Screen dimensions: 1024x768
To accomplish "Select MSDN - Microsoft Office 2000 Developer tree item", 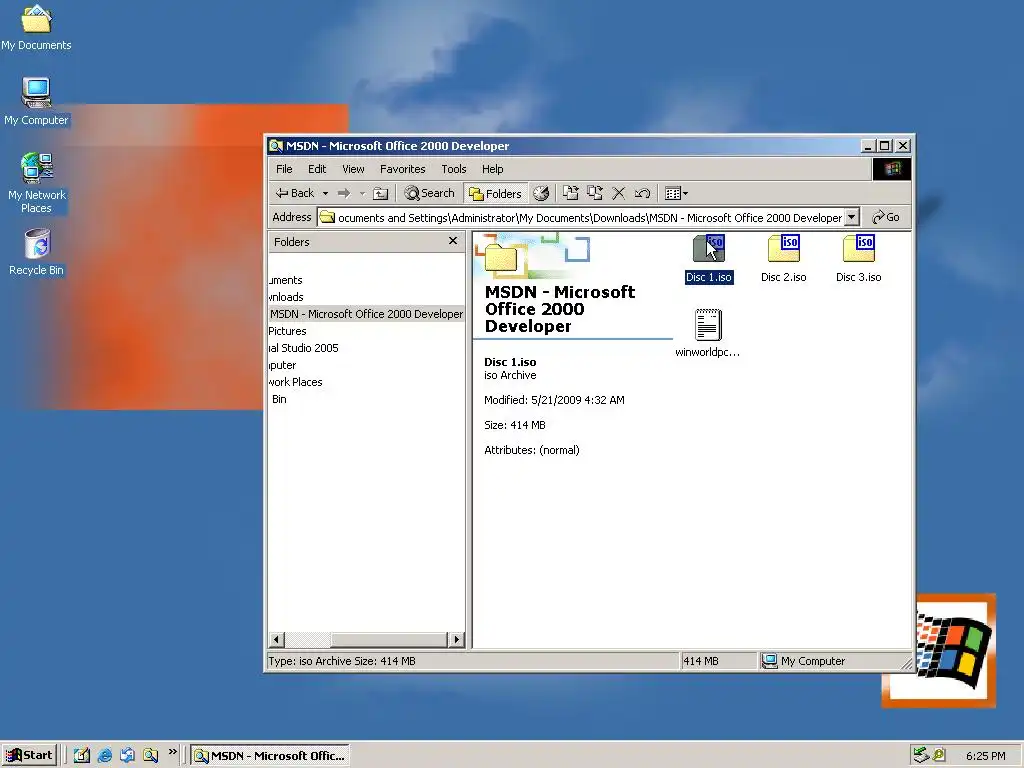I will tap(366, 314).
